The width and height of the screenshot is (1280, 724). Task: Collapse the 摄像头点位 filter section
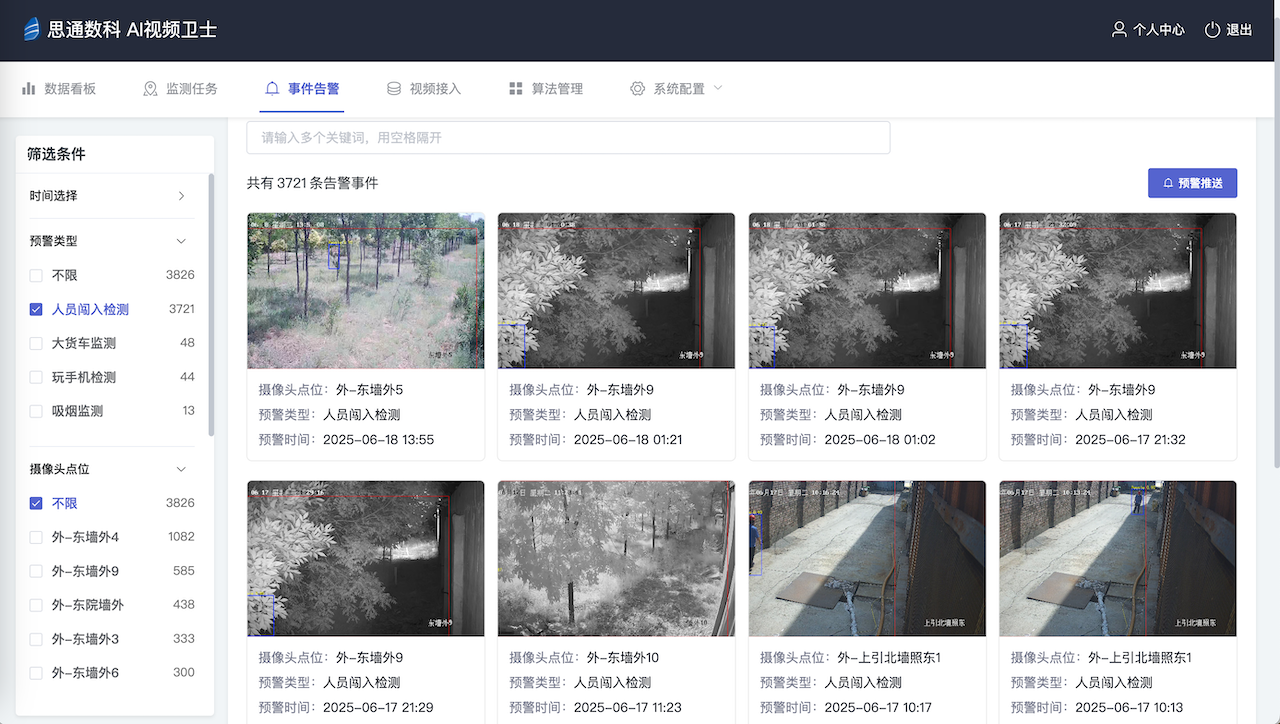181,469
